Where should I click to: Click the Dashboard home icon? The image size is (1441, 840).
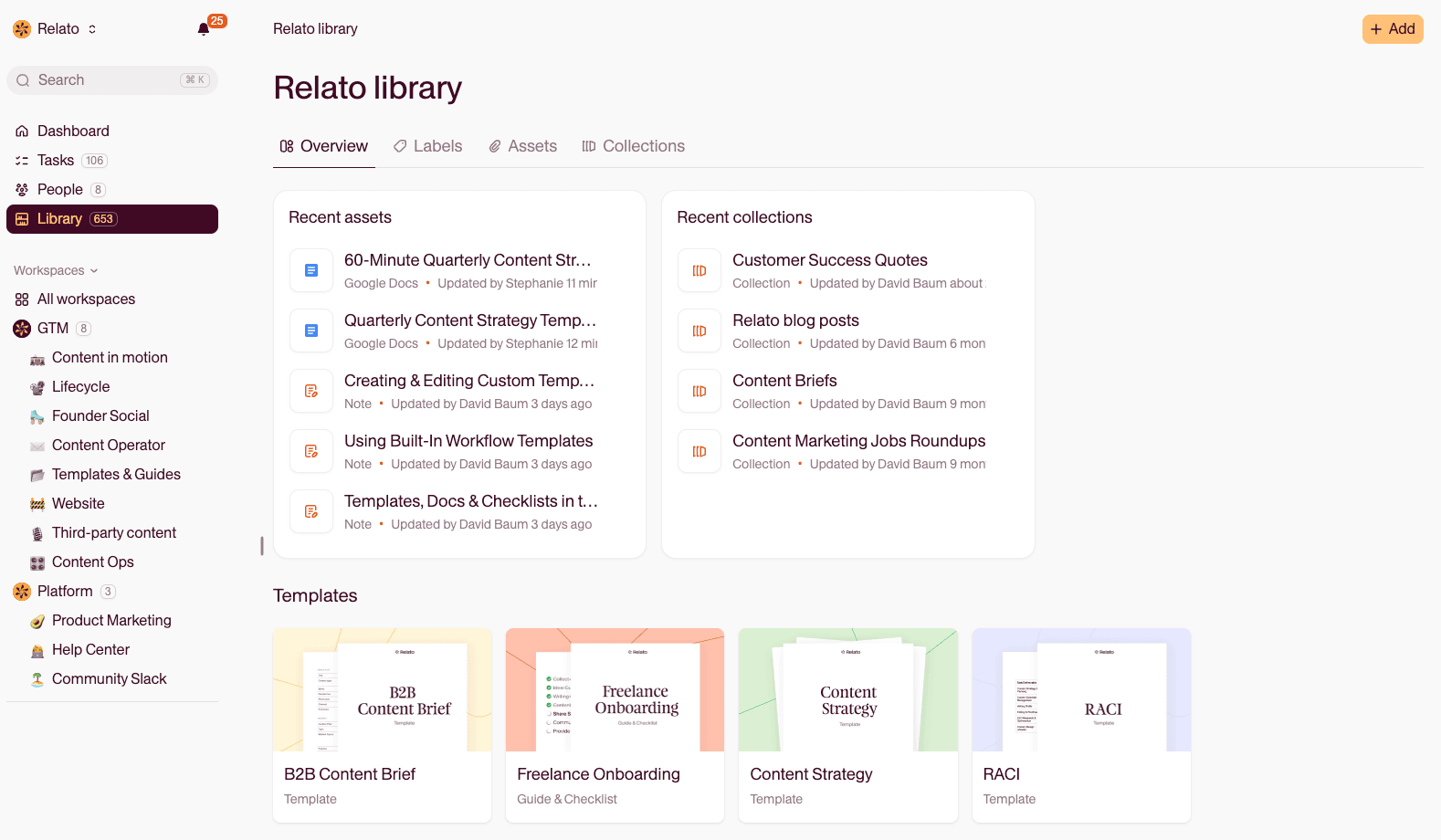point(22,131)
